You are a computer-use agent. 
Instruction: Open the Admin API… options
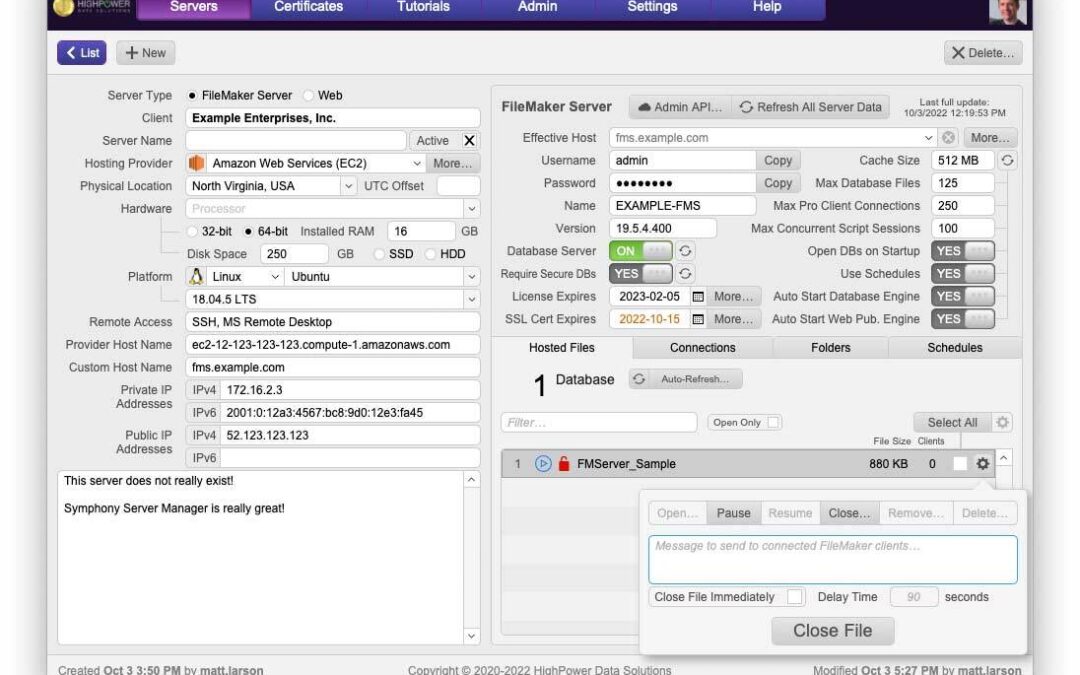(x=680, y=107)
